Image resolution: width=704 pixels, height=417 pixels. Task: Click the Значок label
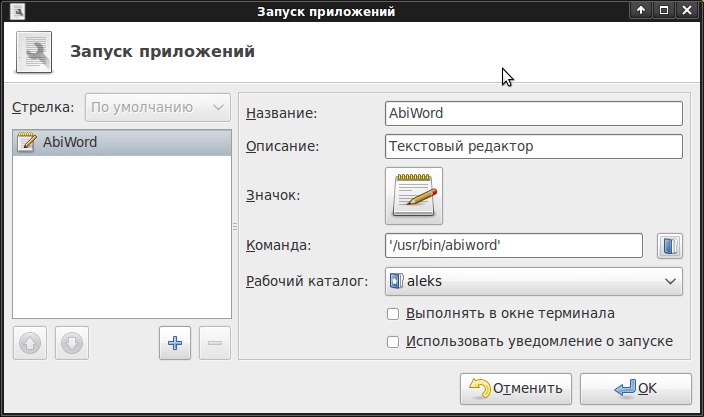coord(273,196)
